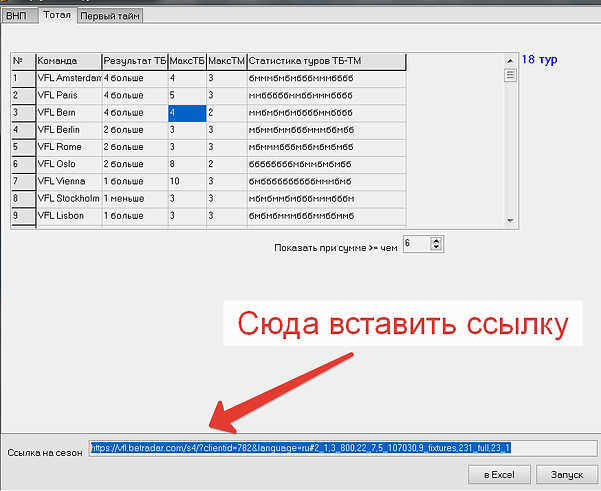Click the highlighted МаксТБ cell for VFL Bern
601x491 pixels.
pos(186,113)
